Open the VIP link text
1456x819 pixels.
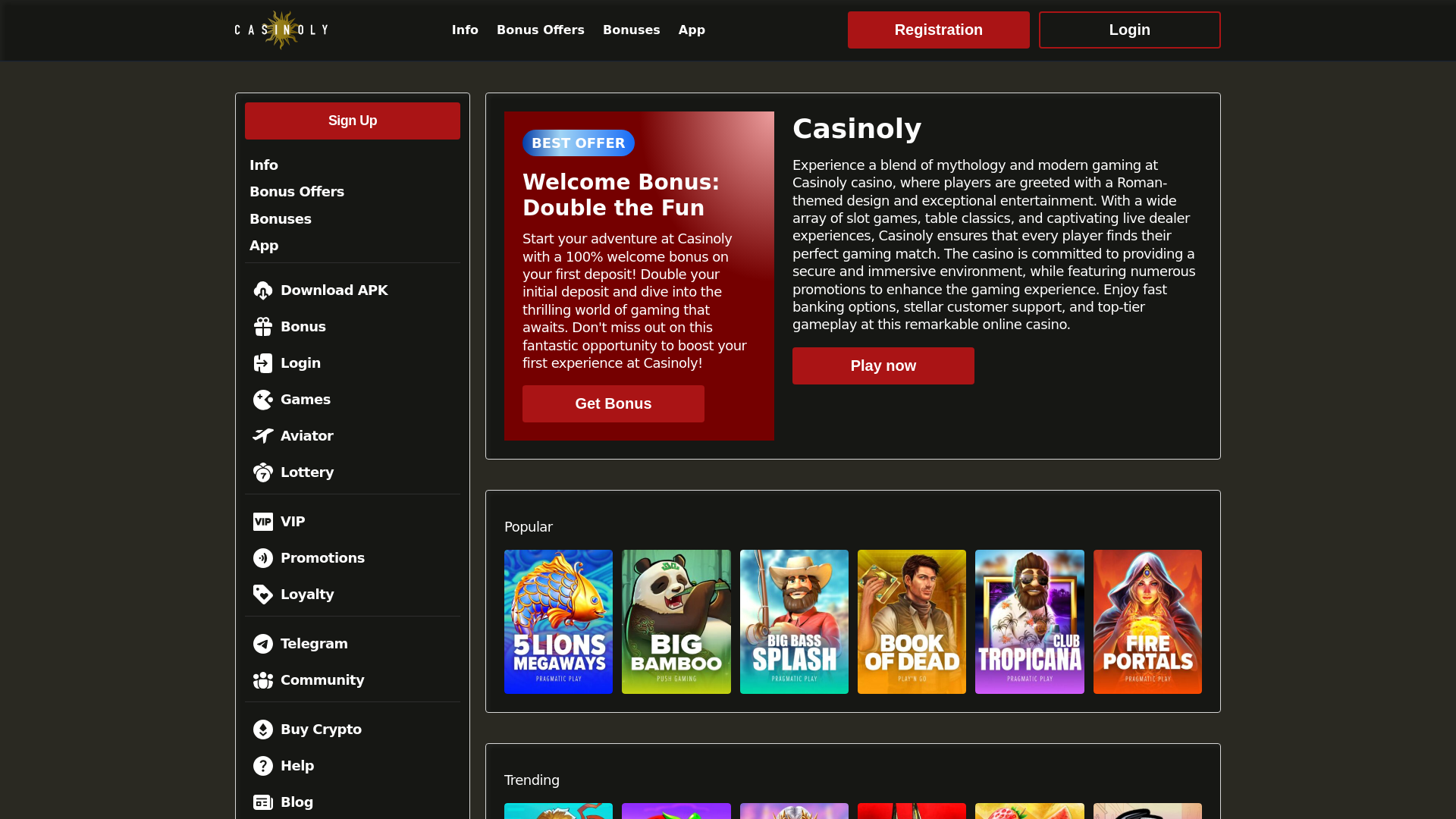(293, 522)
